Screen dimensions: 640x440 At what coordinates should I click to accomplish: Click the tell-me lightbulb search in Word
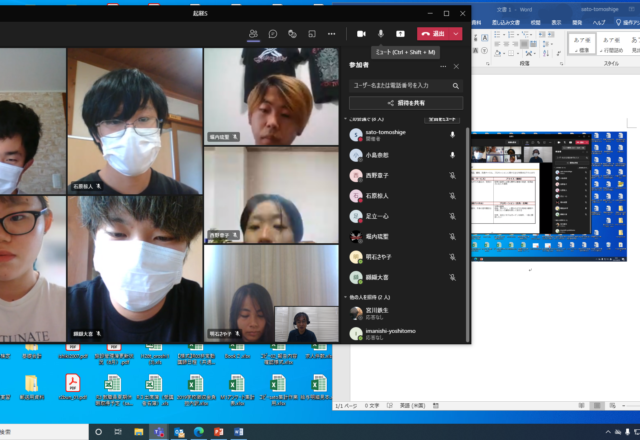point(618,22)
